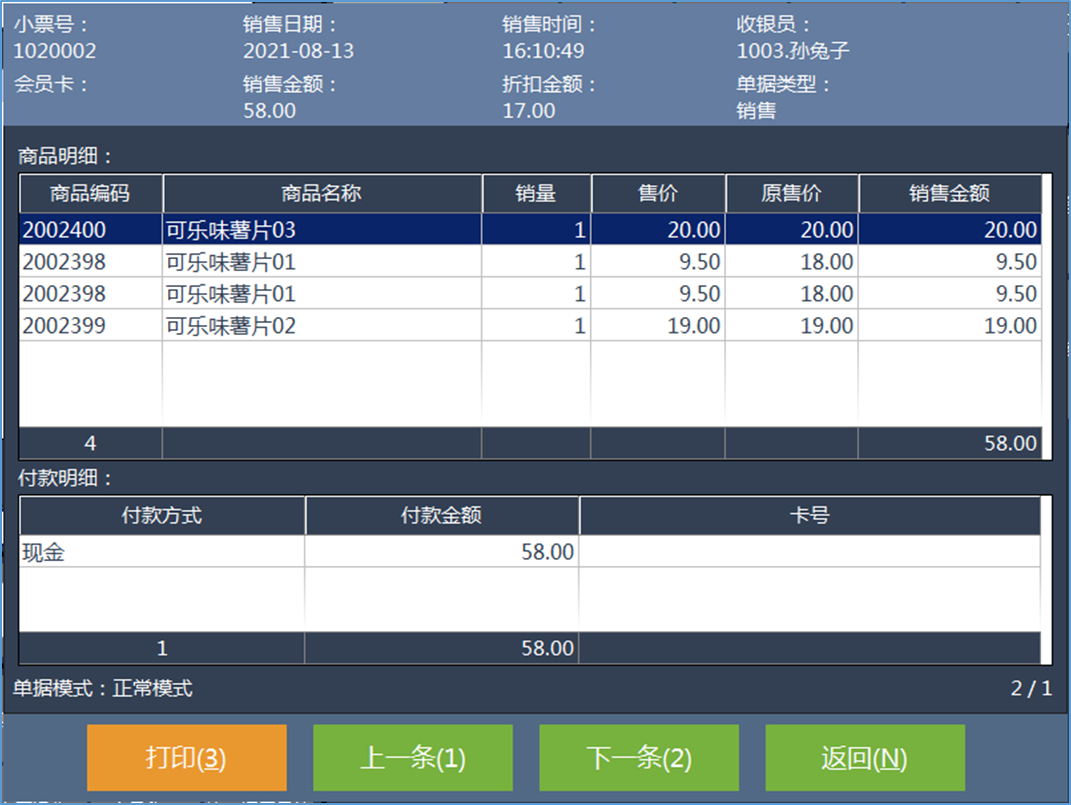
Task: Sort by 商品编码 column header
Action: [x=90, y=193]
